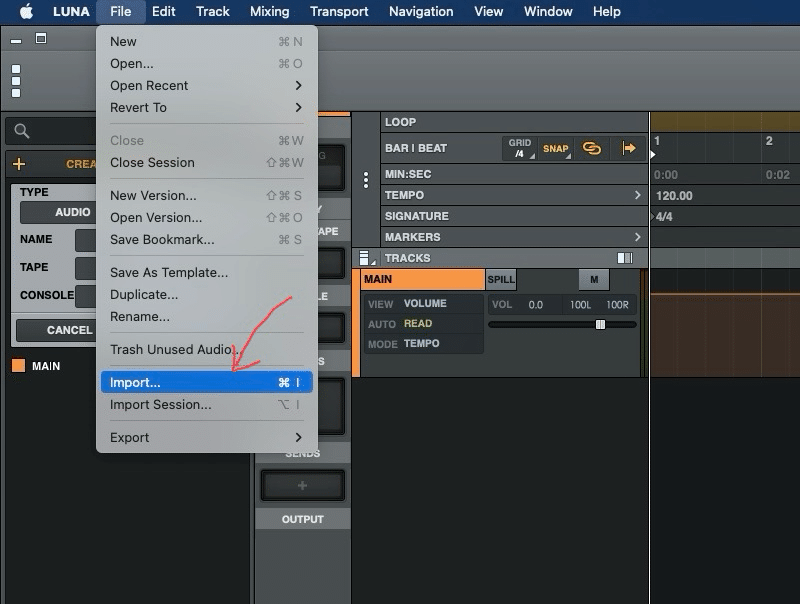Screen dimensions: 800x604
Task: Open the Window menu in menu bar
Action: click(x=548, y=11)
